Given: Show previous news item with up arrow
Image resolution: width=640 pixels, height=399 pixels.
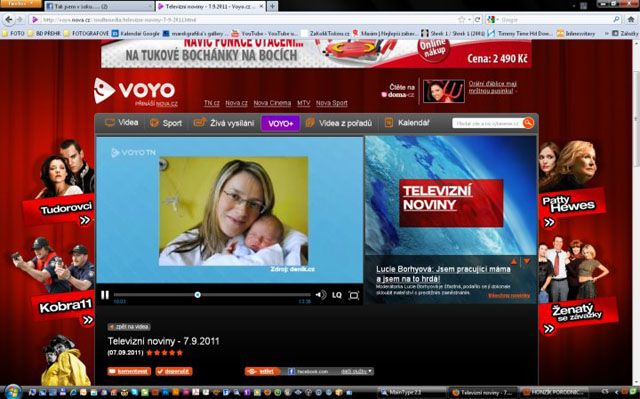Looking at the screenshot, I should tap(514, 261).
